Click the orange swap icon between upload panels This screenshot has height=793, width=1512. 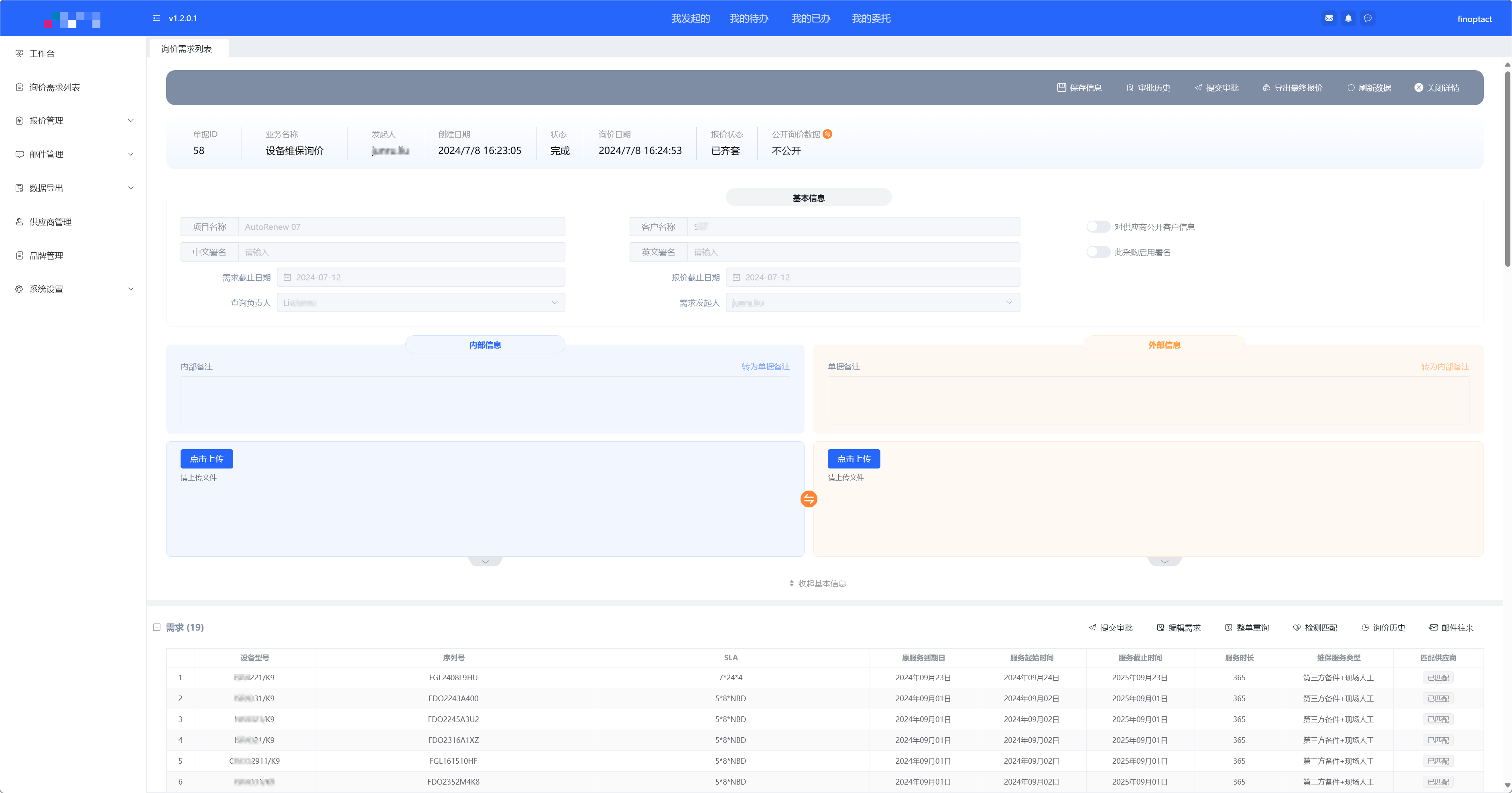pos(808,499)
